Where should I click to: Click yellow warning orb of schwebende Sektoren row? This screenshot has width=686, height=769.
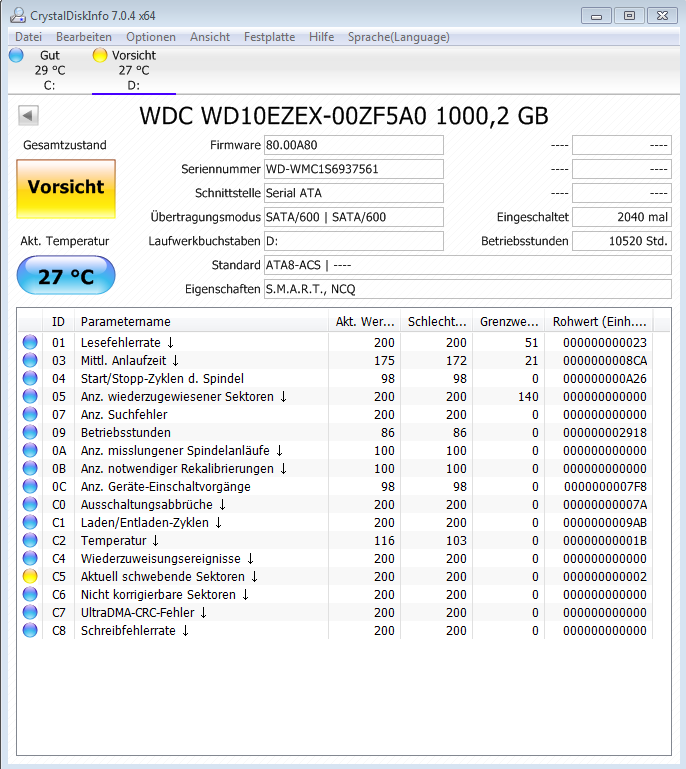(x=30, y=576)
